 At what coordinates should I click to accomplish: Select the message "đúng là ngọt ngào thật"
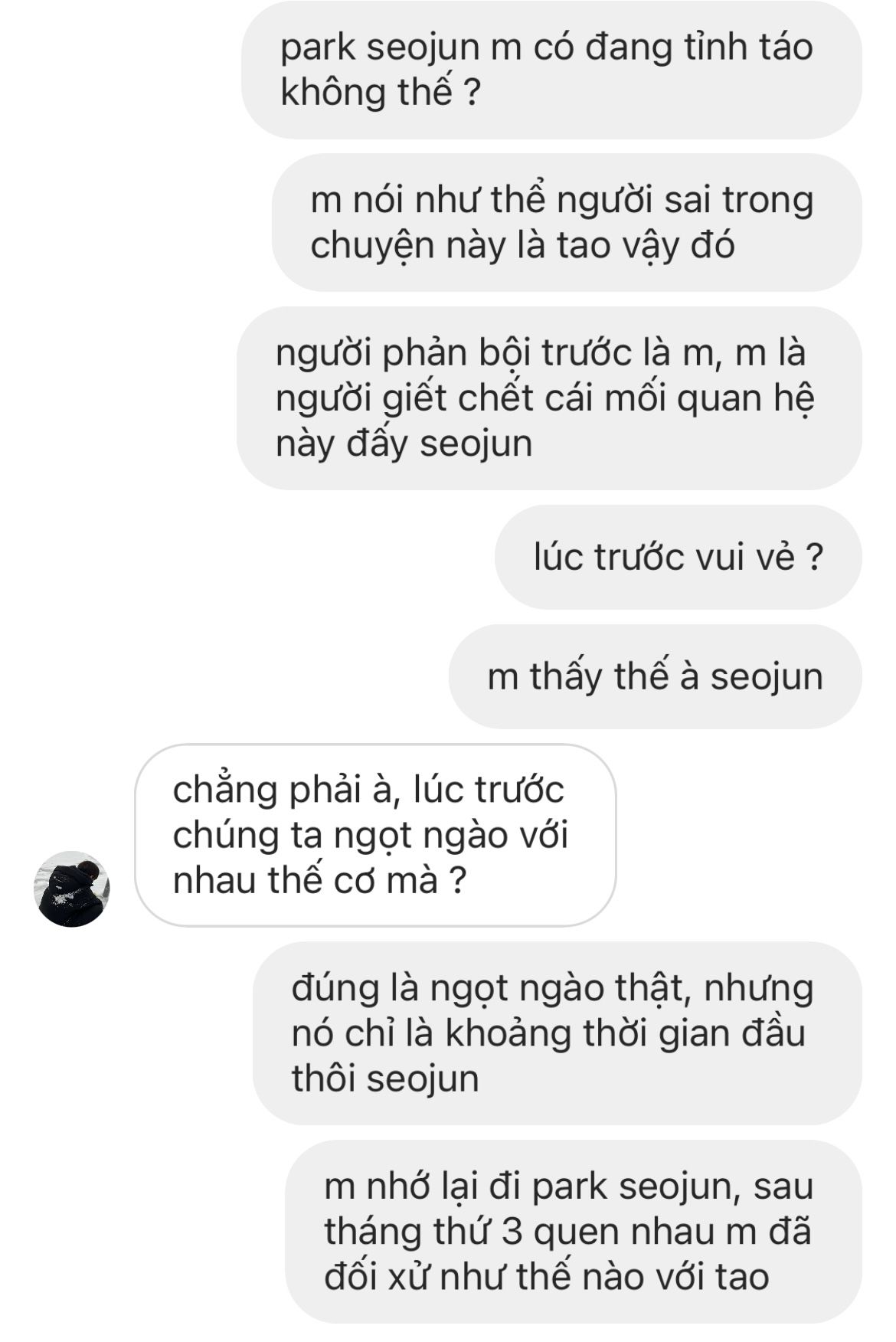(x=558, y=1033)
